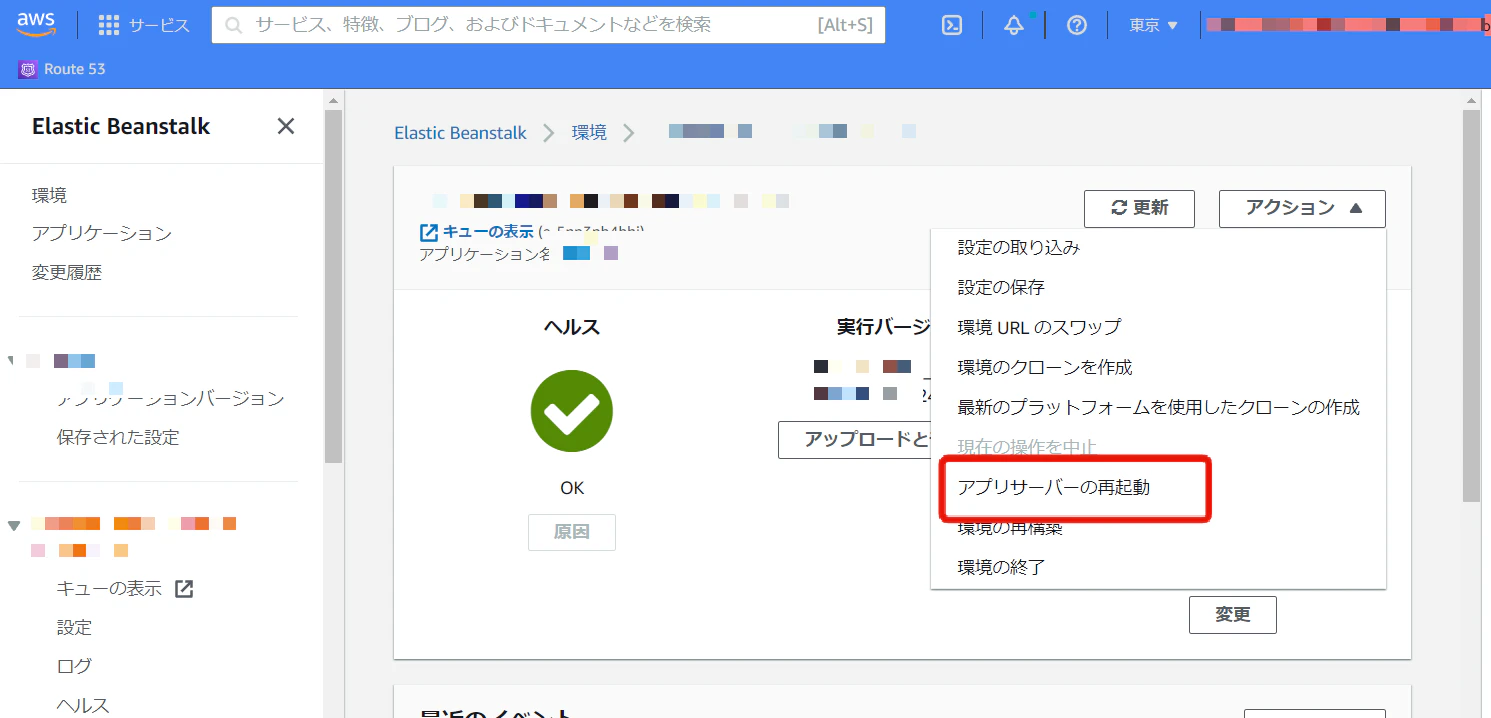The image size is (1491, 718).
Task: Click the AWS logo home icon
Action: tap(36, 24)
